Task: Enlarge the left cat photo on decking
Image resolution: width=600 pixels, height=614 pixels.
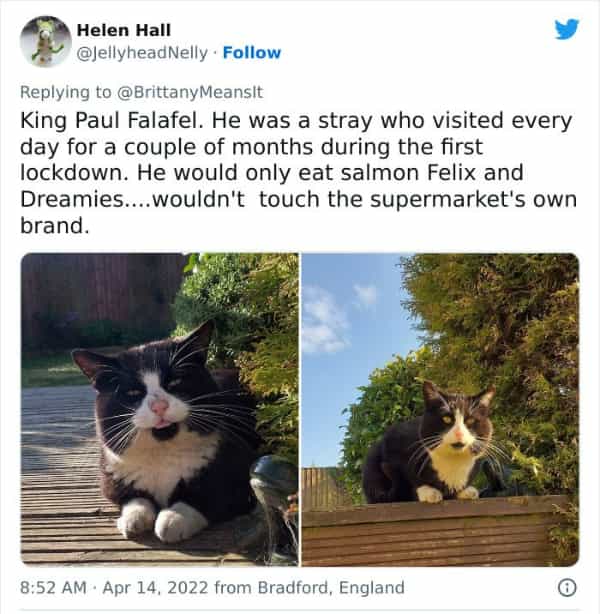Action: coord(160,408)
